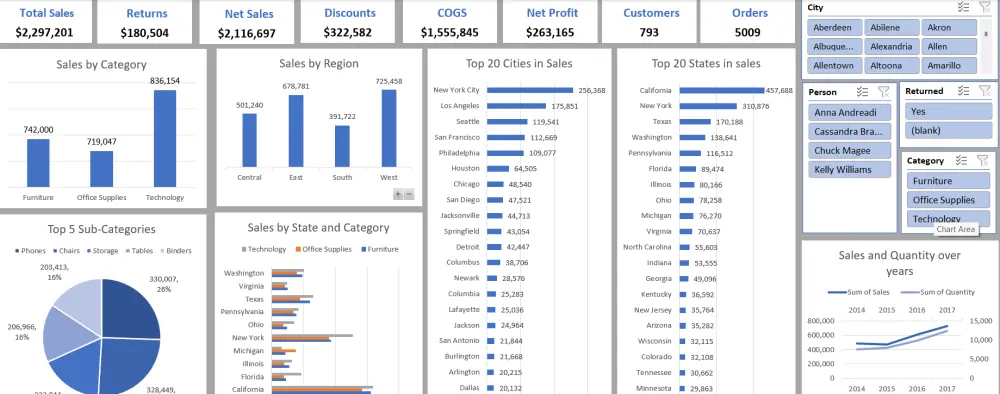1000x394 pixels.
Task: Click the Net Sales value $2,116,697
Action: (x=246, y=33)
